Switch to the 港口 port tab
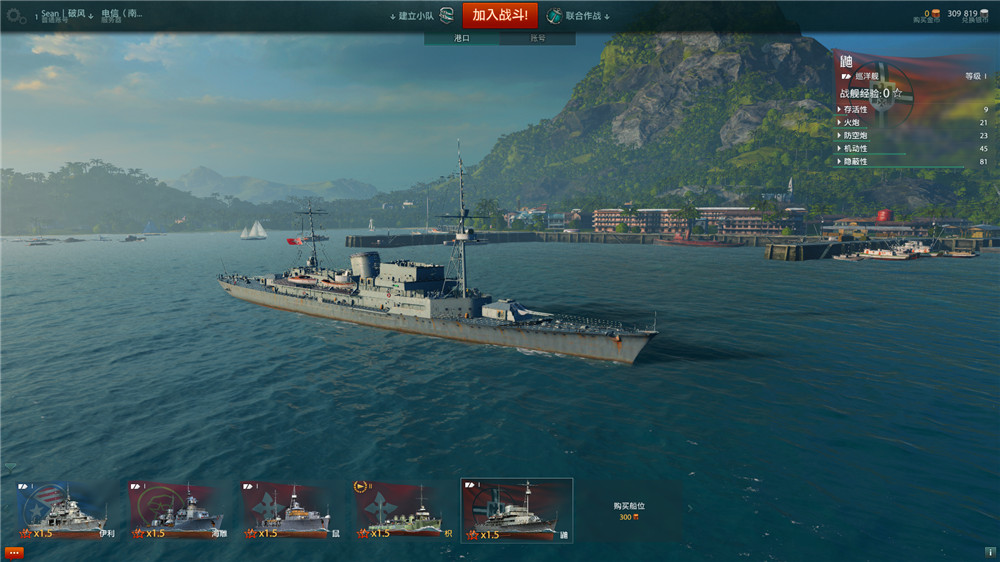 462,38
